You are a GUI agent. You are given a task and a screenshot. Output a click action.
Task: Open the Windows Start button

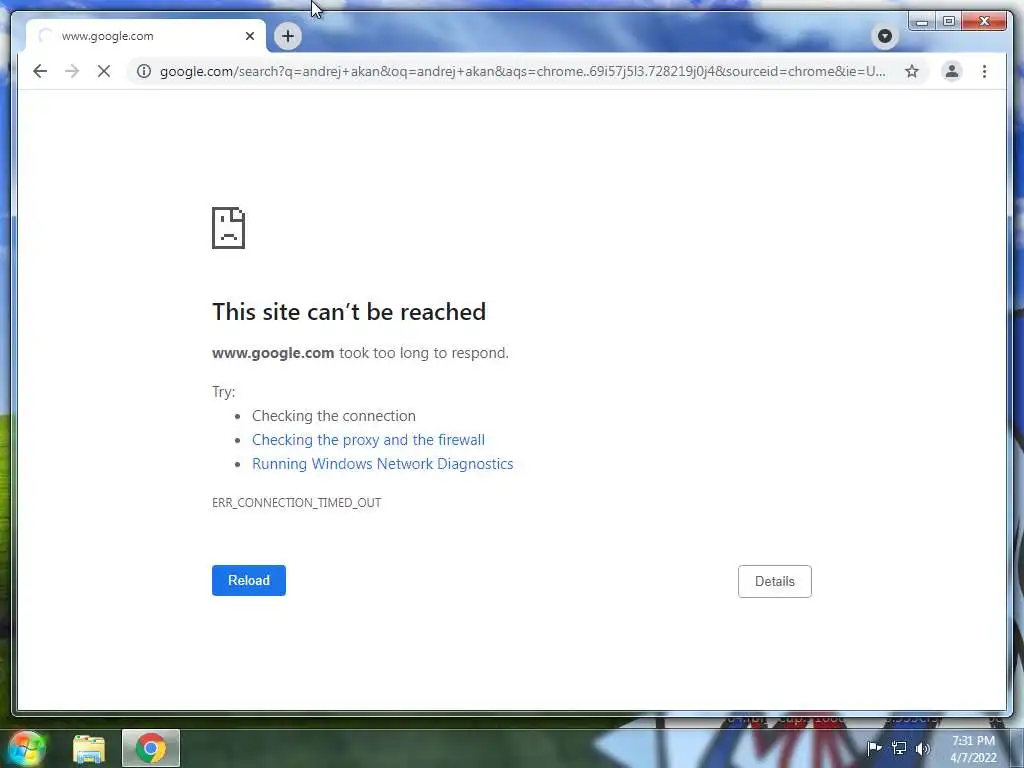pyautogui.click(x=26, y=748)
